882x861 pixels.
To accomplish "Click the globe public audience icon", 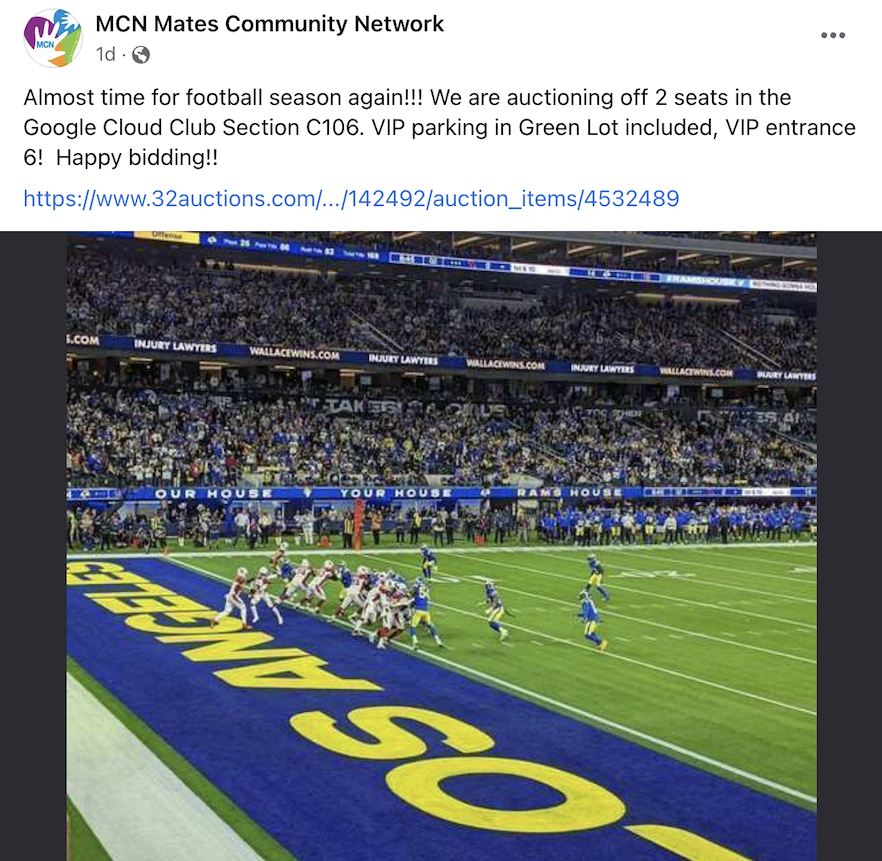I will (141, 55).
